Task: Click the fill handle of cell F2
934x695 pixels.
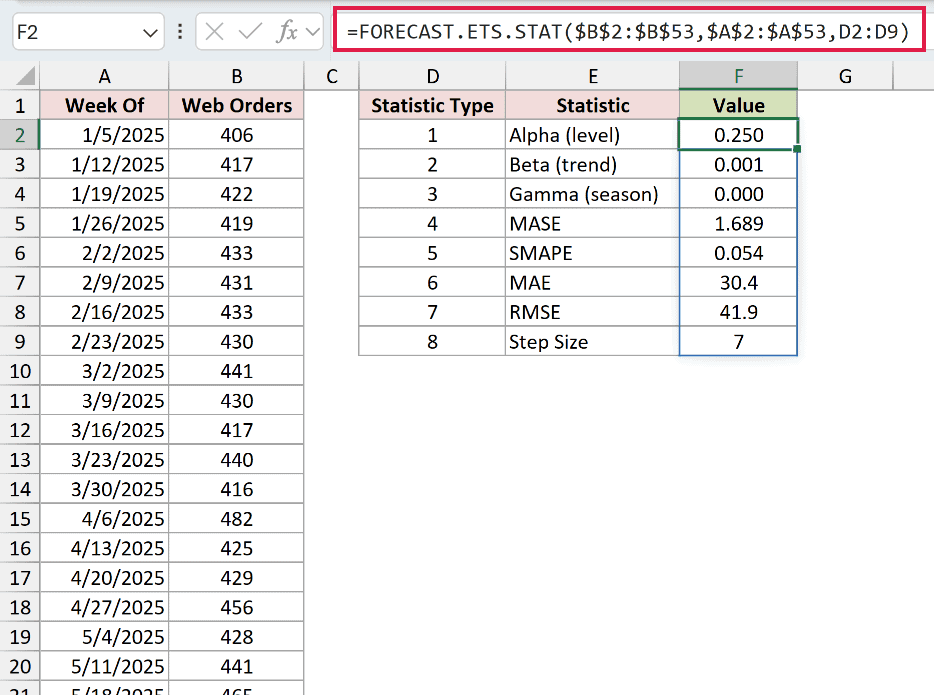Action: tap(797, 149)
